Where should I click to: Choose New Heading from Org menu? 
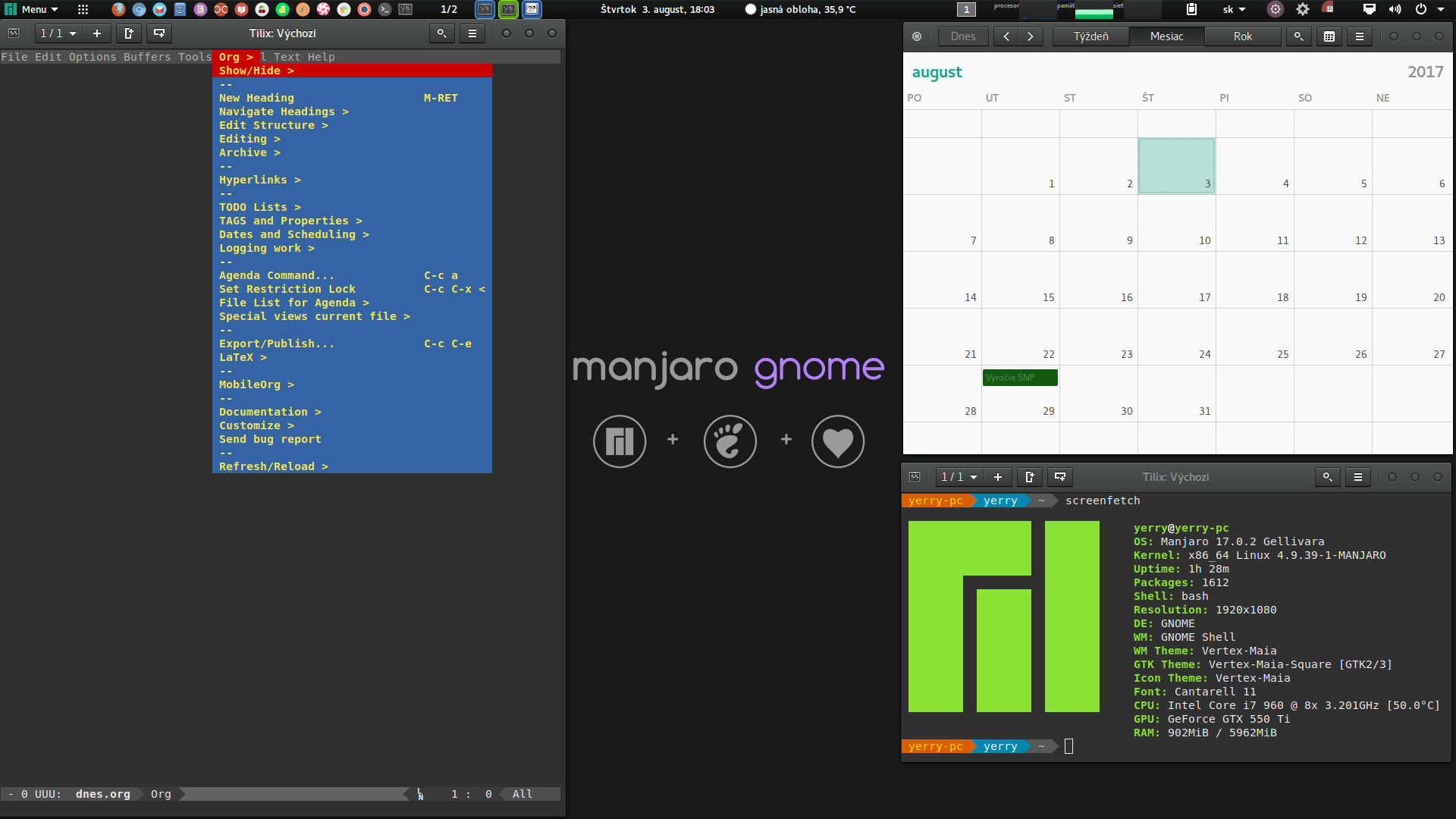[x=352, y=98]
